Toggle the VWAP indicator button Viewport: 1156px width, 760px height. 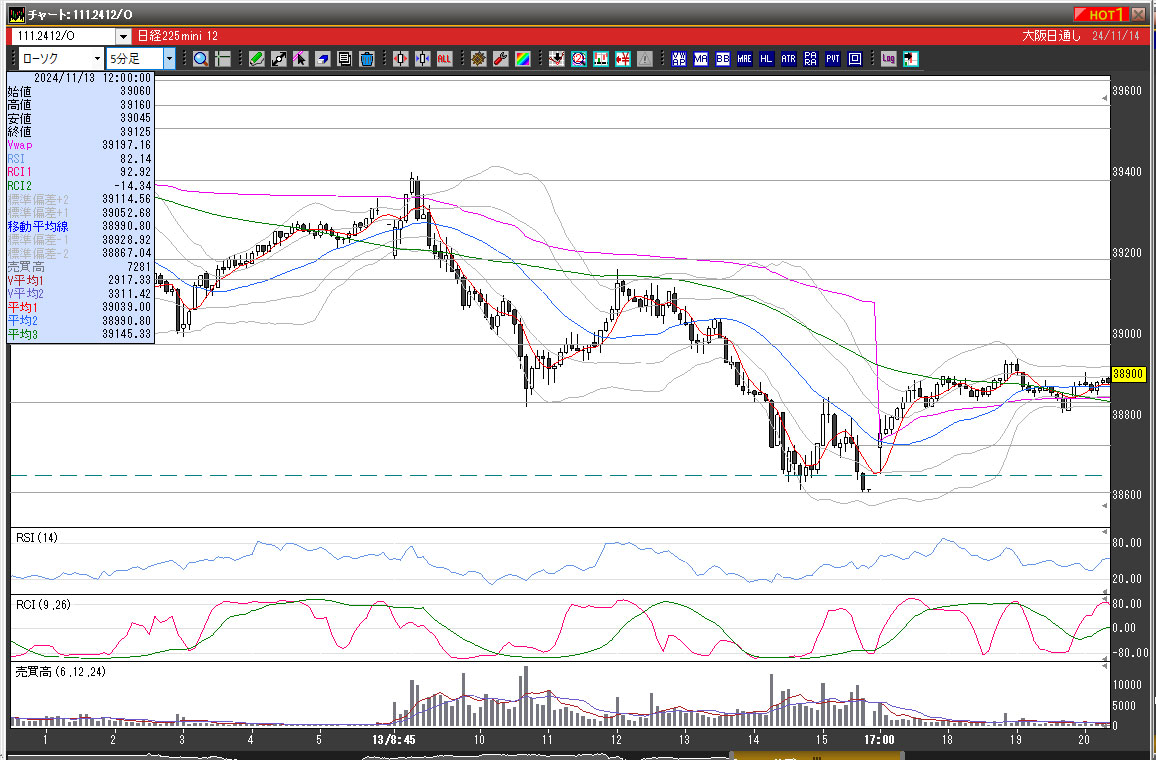(679, 59)
